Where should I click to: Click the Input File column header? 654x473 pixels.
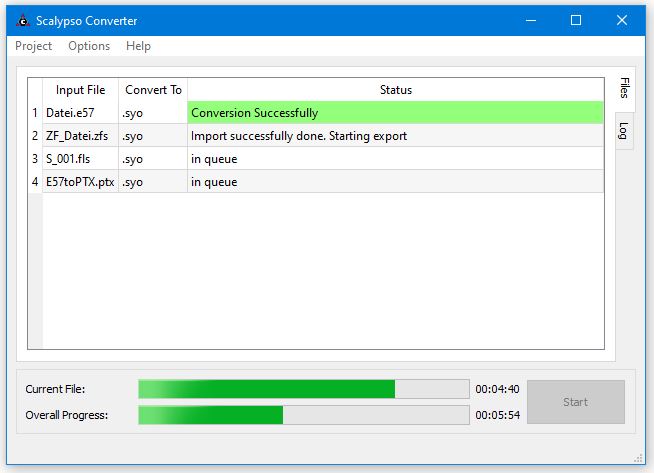coord(80,90)
